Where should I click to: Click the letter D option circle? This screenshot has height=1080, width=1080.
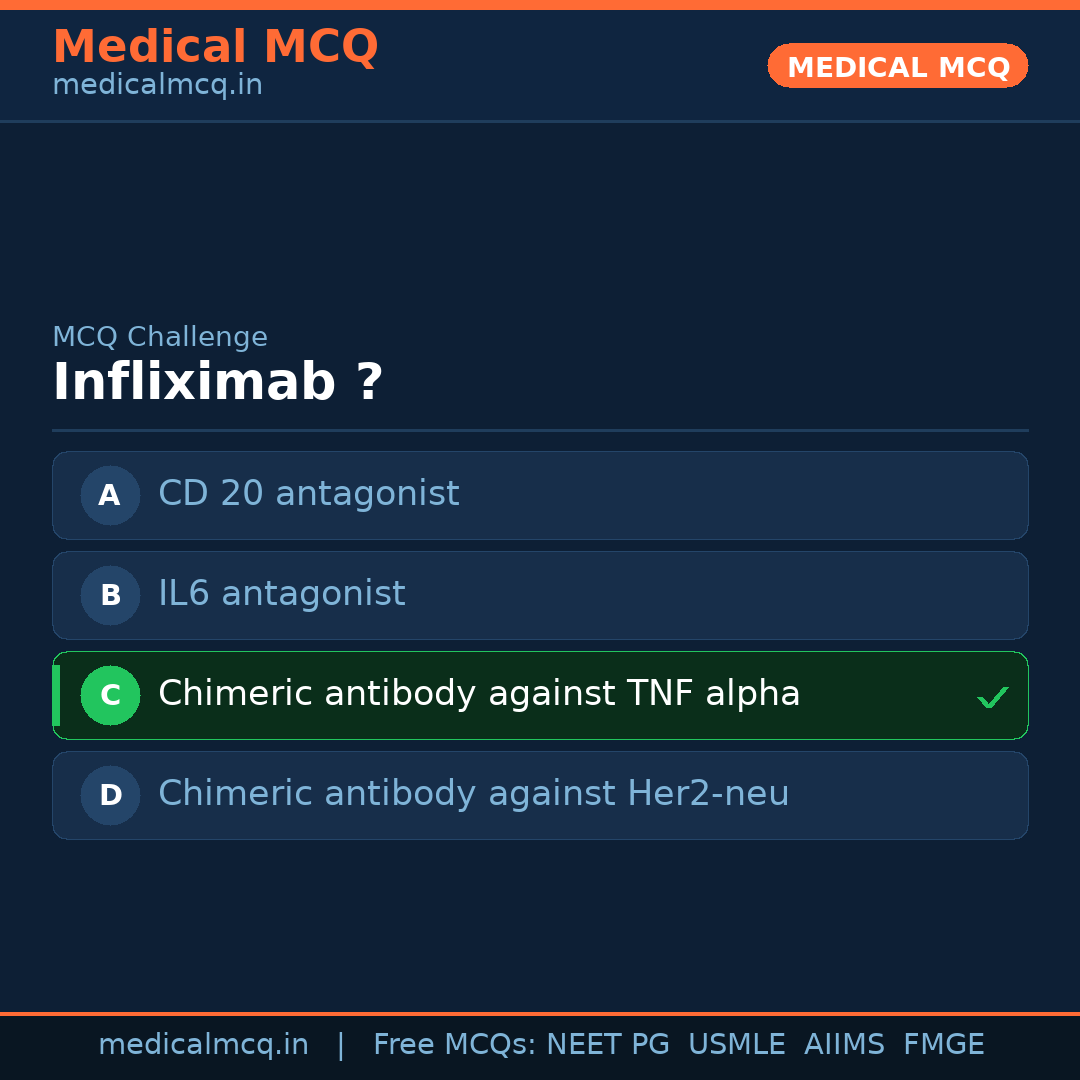pyautogui.click(x=110, y=795)
